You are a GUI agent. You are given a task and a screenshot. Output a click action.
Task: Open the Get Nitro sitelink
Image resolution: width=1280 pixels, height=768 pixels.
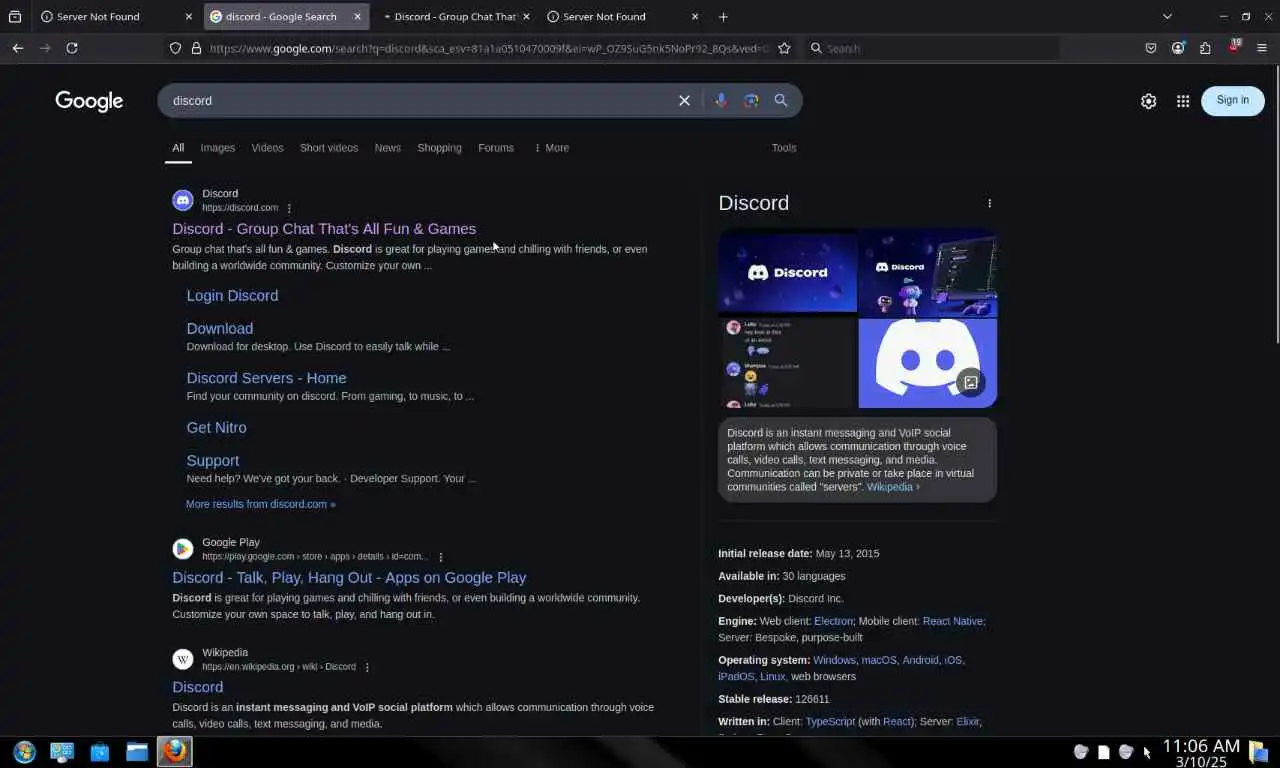coord(216,428)
